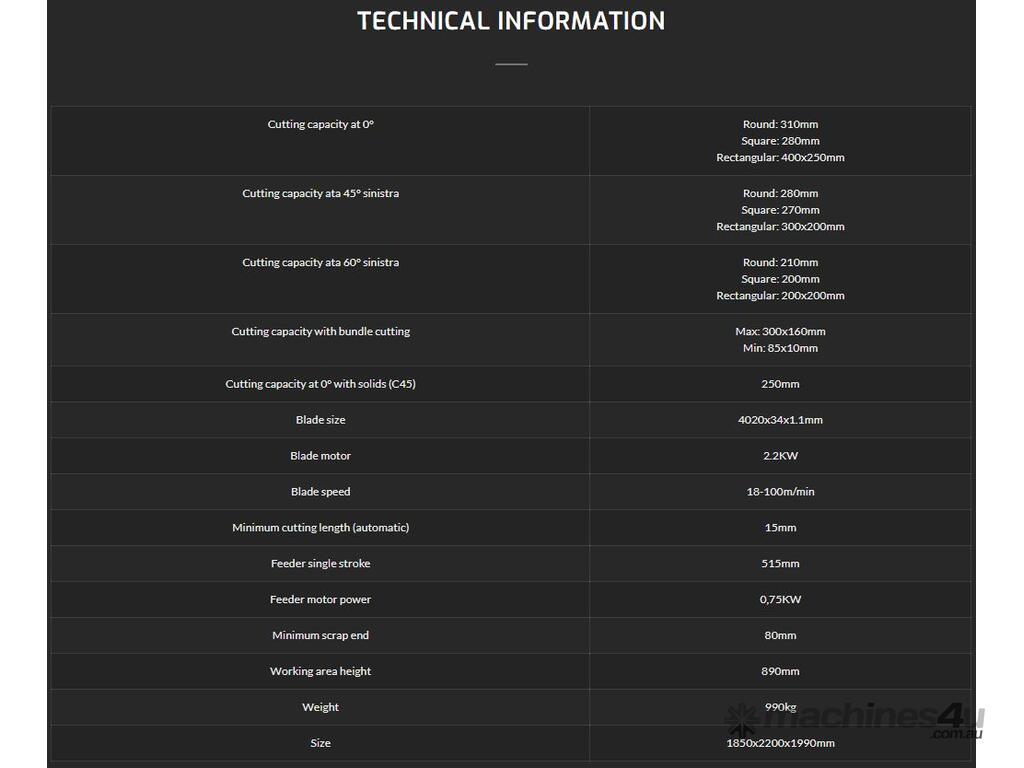Select the Blade motor row label

320,456
